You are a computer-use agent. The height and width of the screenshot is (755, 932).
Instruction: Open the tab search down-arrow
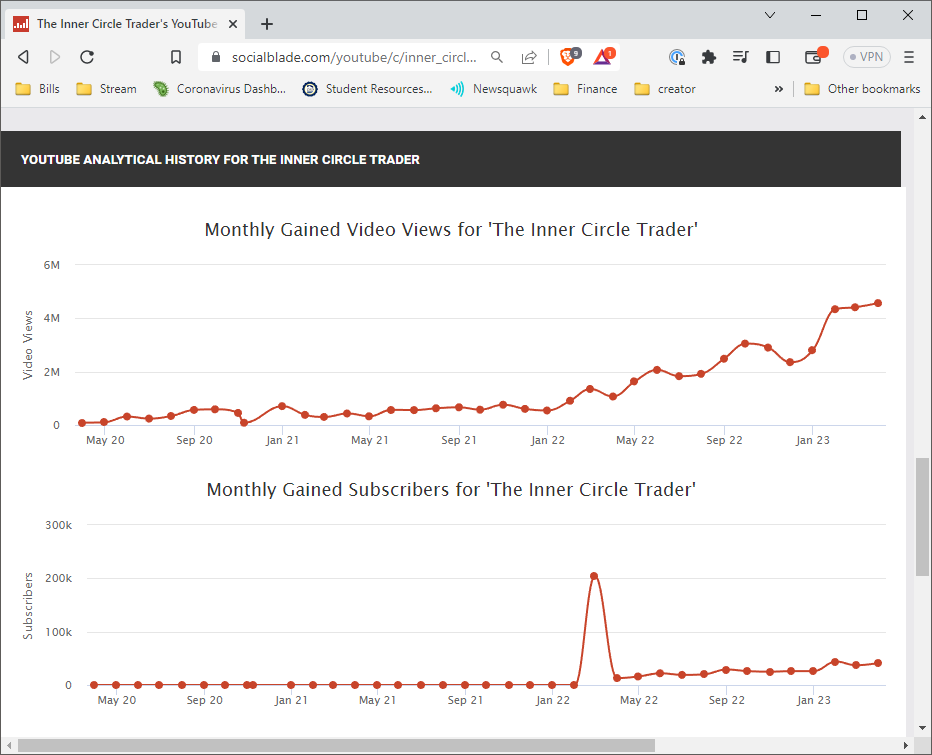point(770,15)
